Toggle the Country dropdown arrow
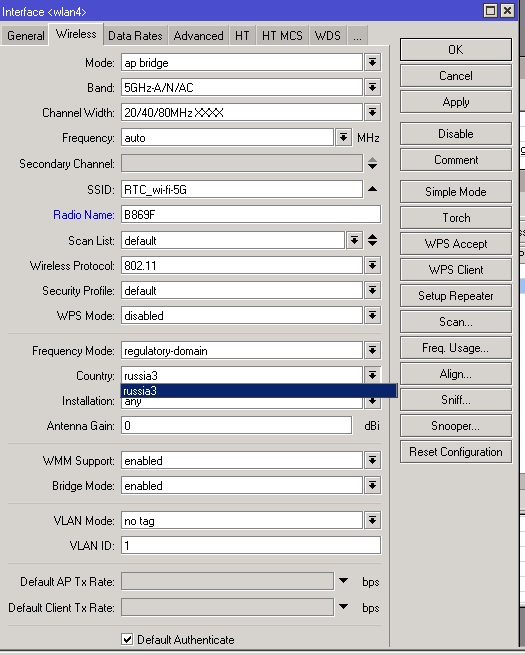Viewport: 525px width, 655px height. (x=372, y=375)
